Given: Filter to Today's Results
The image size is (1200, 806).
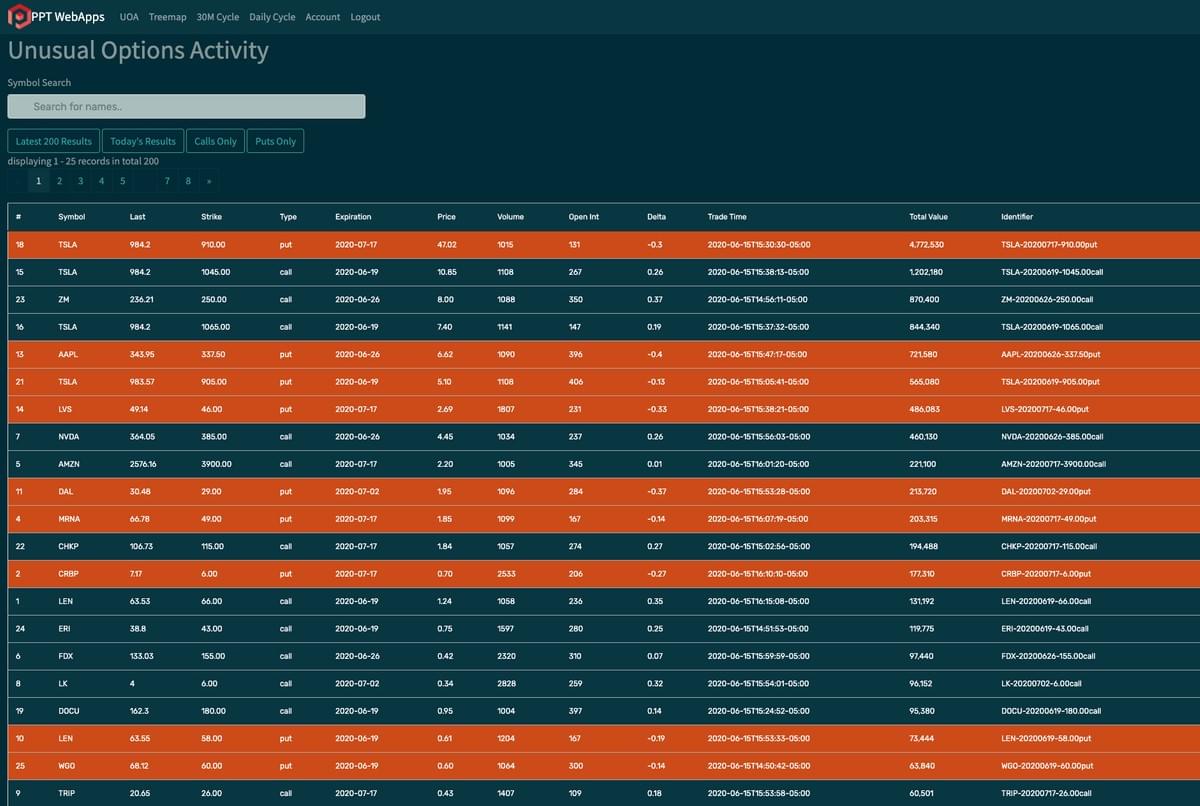Looking at the screenshot, I should (x=143, y=141).
